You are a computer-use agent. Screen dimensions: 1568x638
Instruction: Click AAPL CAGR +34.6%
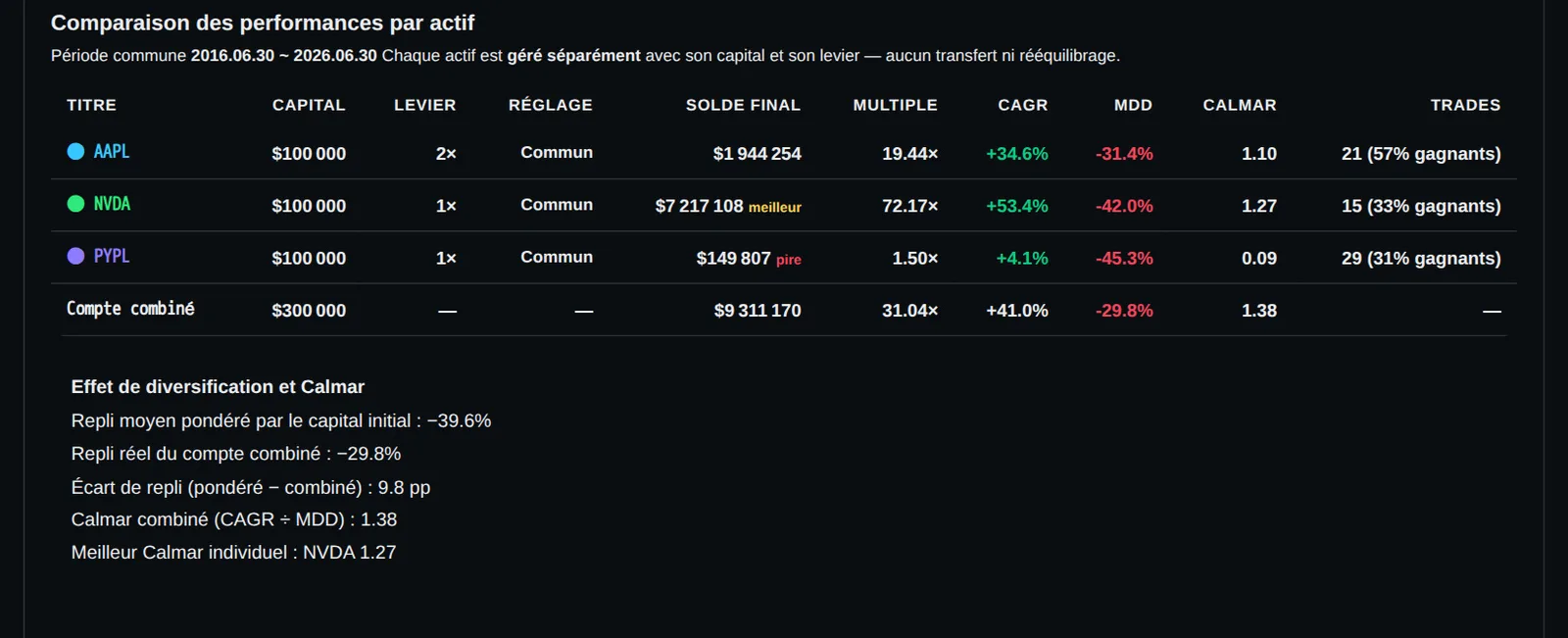(x=1017, y=154)
